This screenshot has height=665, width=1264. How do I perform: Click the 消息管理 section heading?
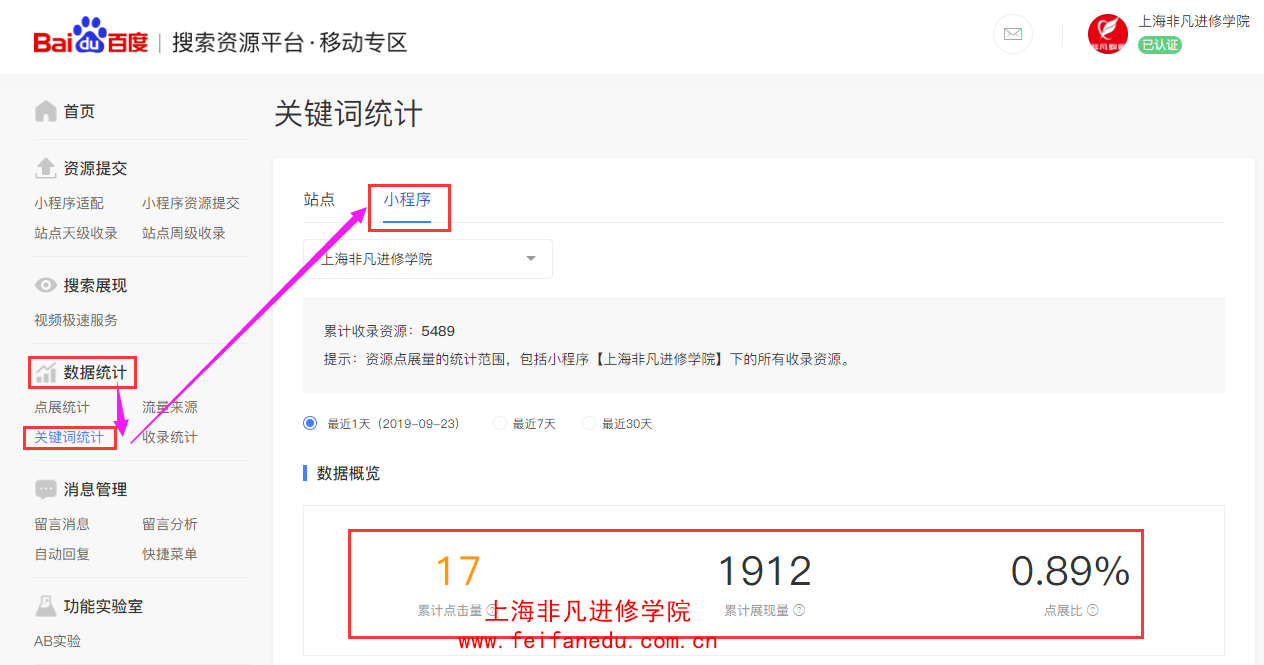click(95, 489)
